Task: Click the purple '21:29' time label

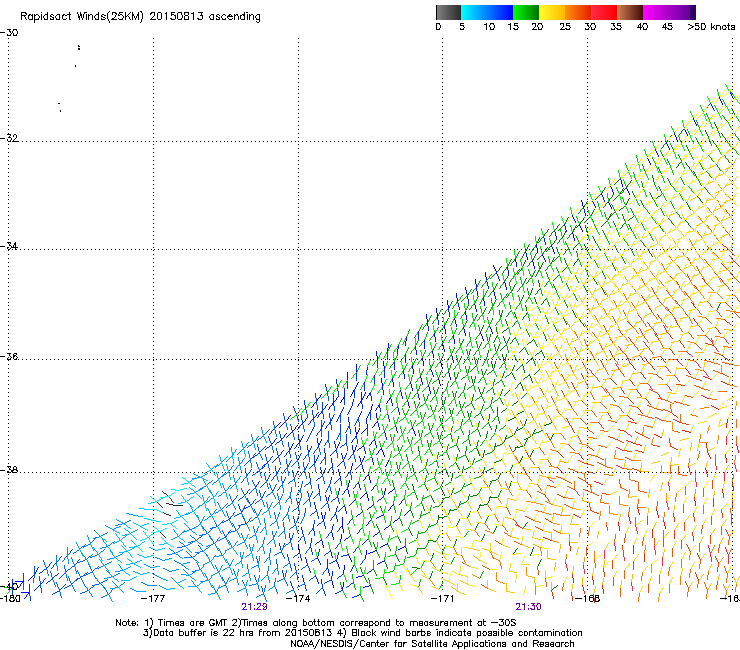Action: click(x=254, y=607)
